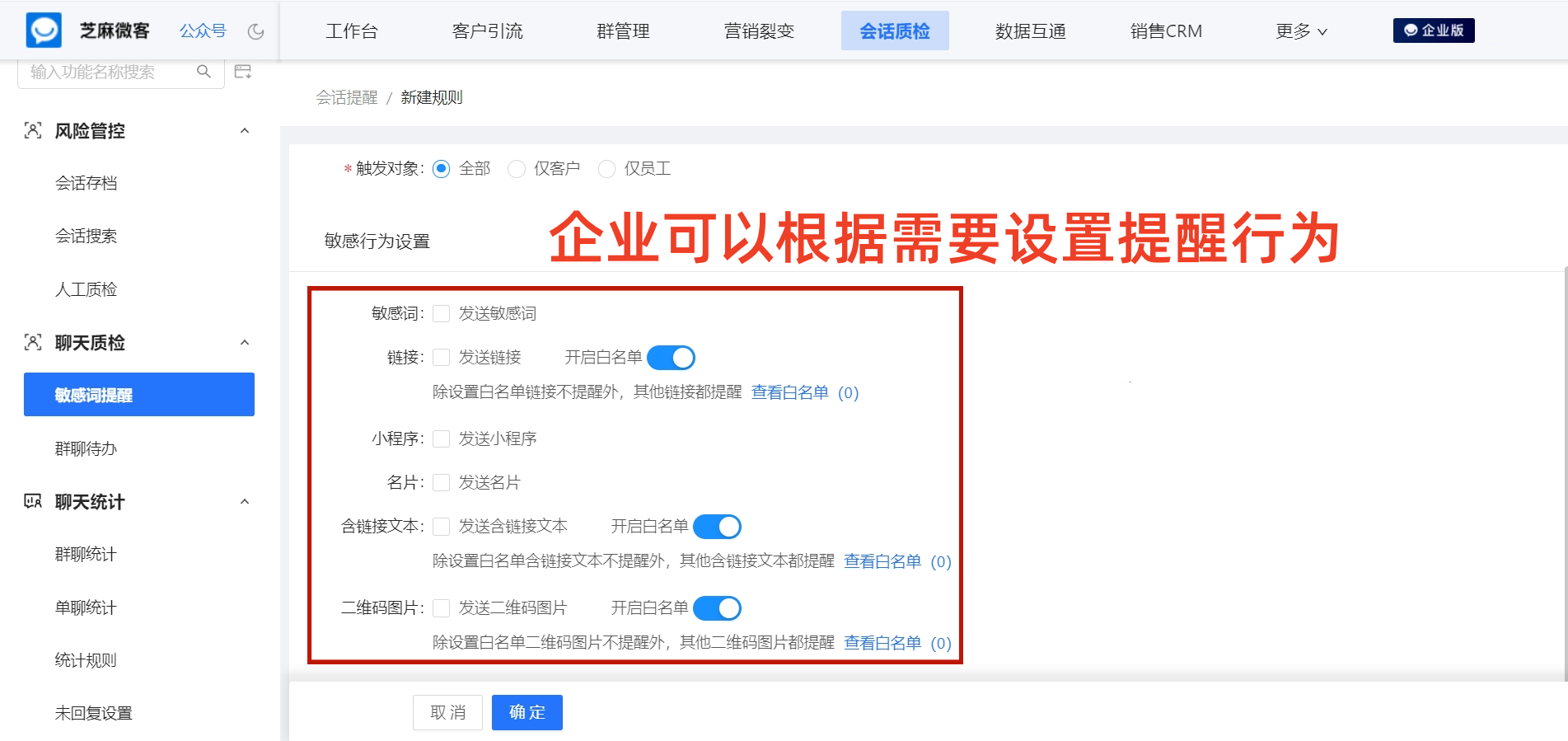
Task: Click the search magnifier icon
Action: coord(204,72)
